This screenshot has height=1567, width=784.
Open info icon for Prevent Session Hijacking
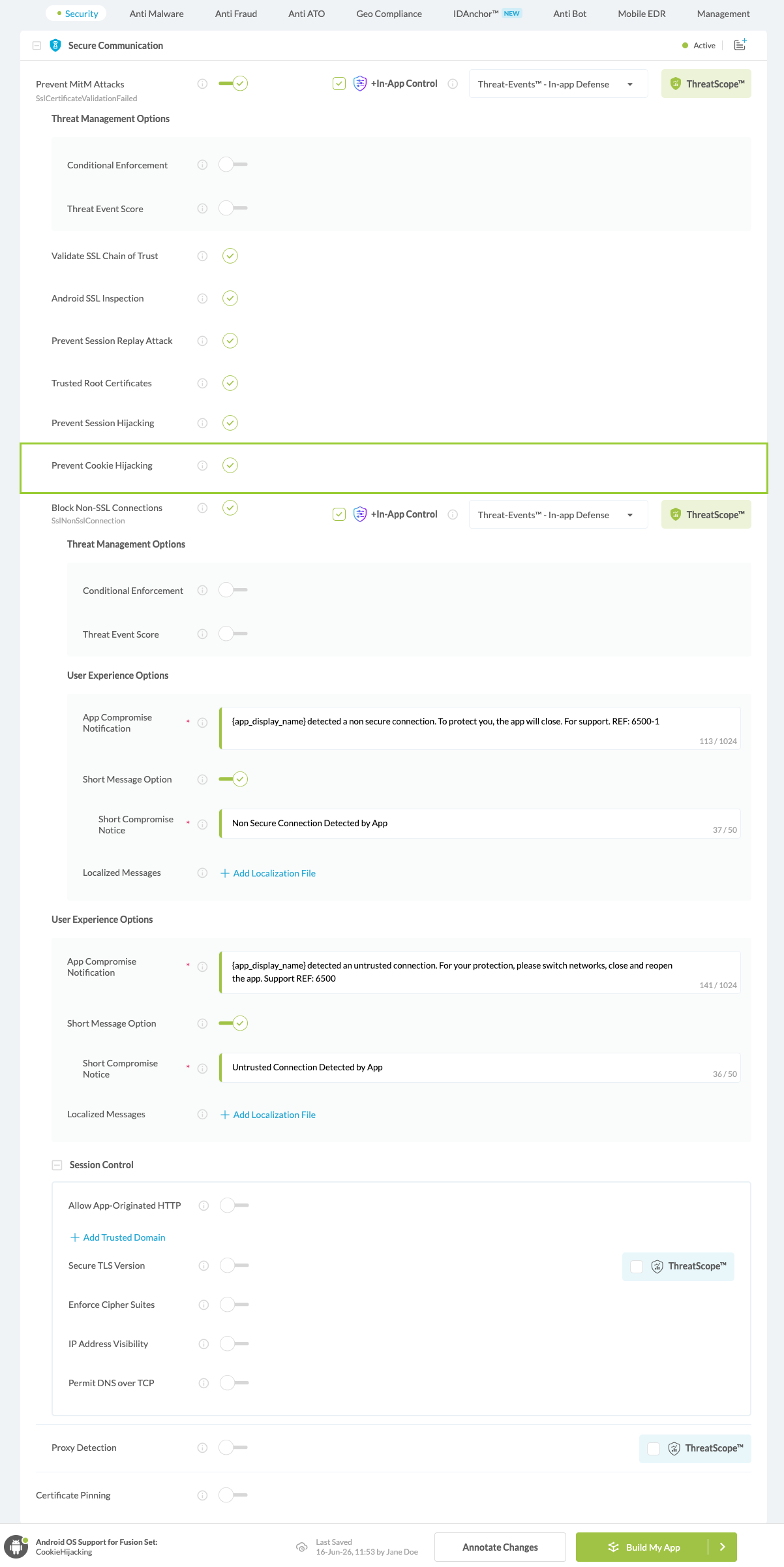202,423
